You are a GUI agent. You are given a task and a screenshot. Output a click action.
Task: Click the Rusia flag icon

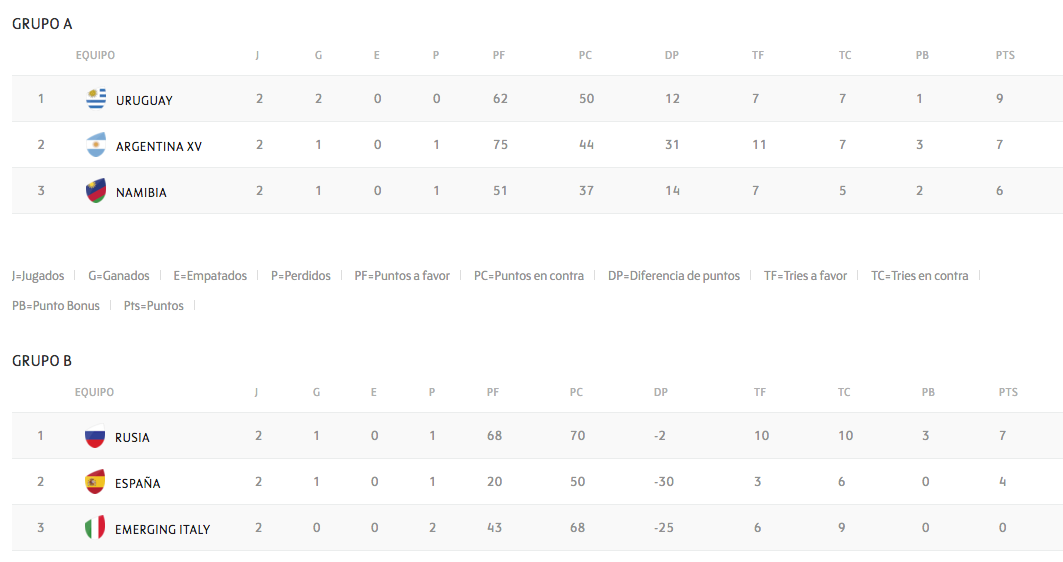tap(95, 436)
